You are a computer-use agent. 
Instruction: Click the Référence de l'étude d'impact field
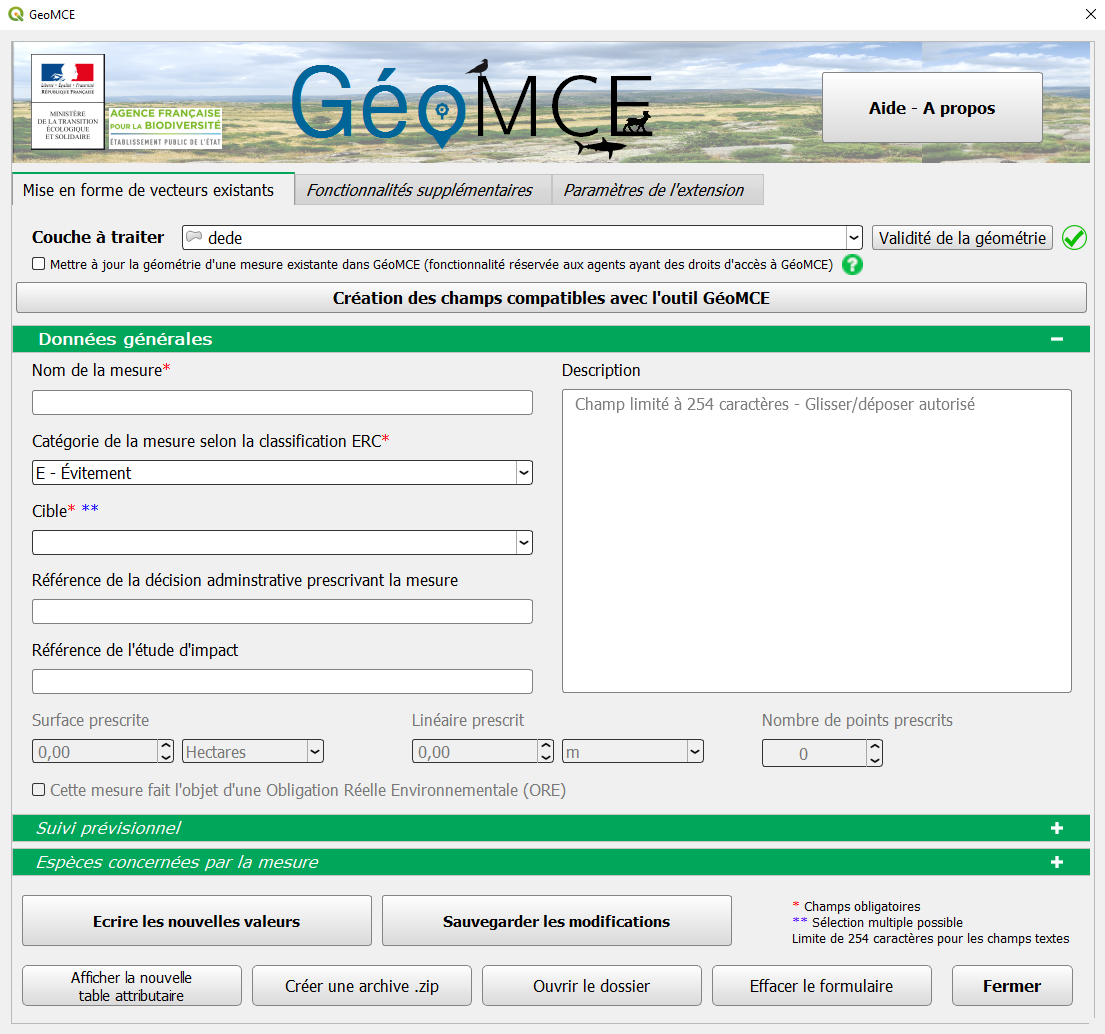pyautogui.click(x=282, y=681)
